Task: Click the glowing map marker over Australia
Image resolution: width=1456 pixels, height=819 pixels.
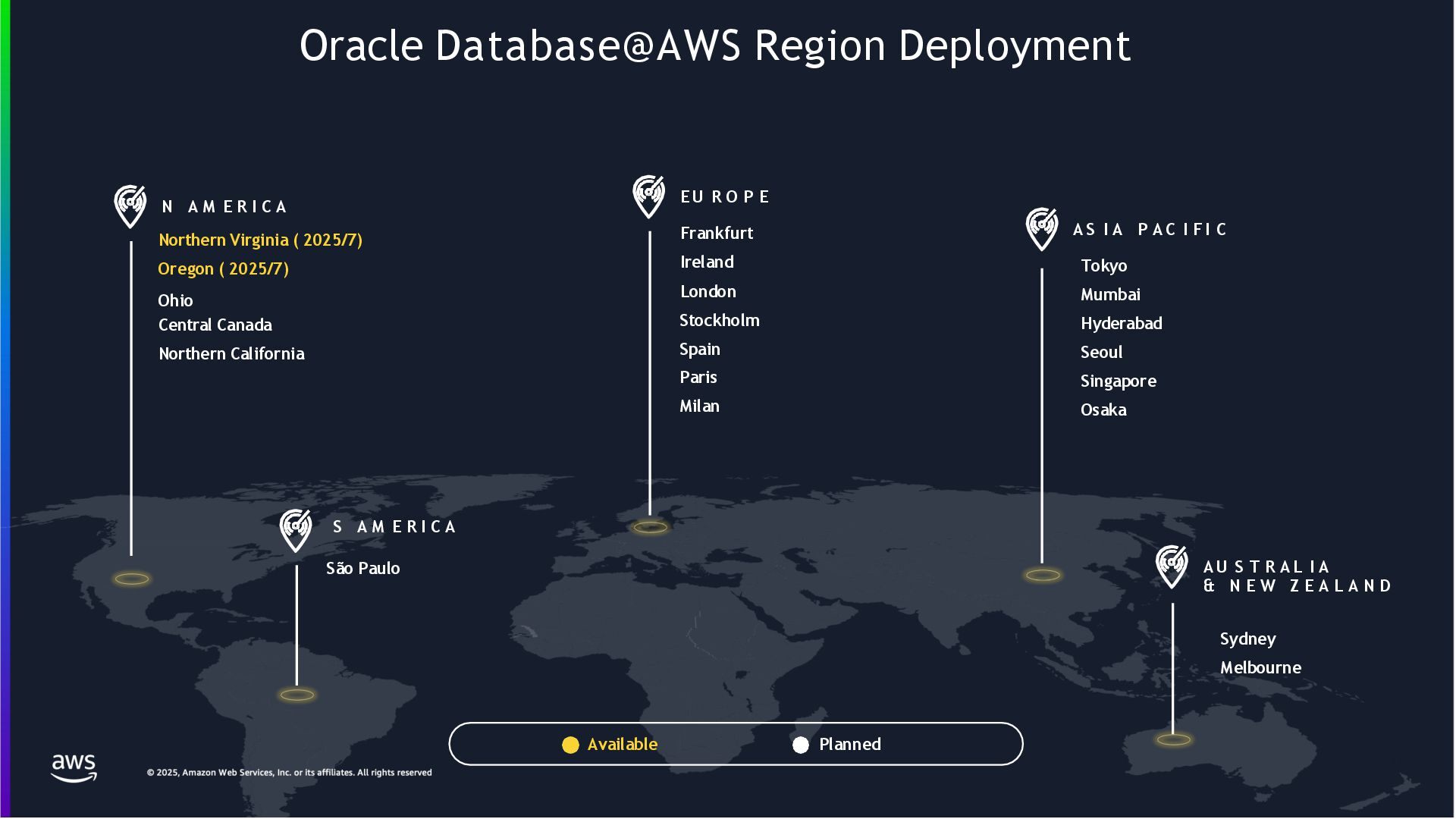Action: click(x=1173, y=739)
